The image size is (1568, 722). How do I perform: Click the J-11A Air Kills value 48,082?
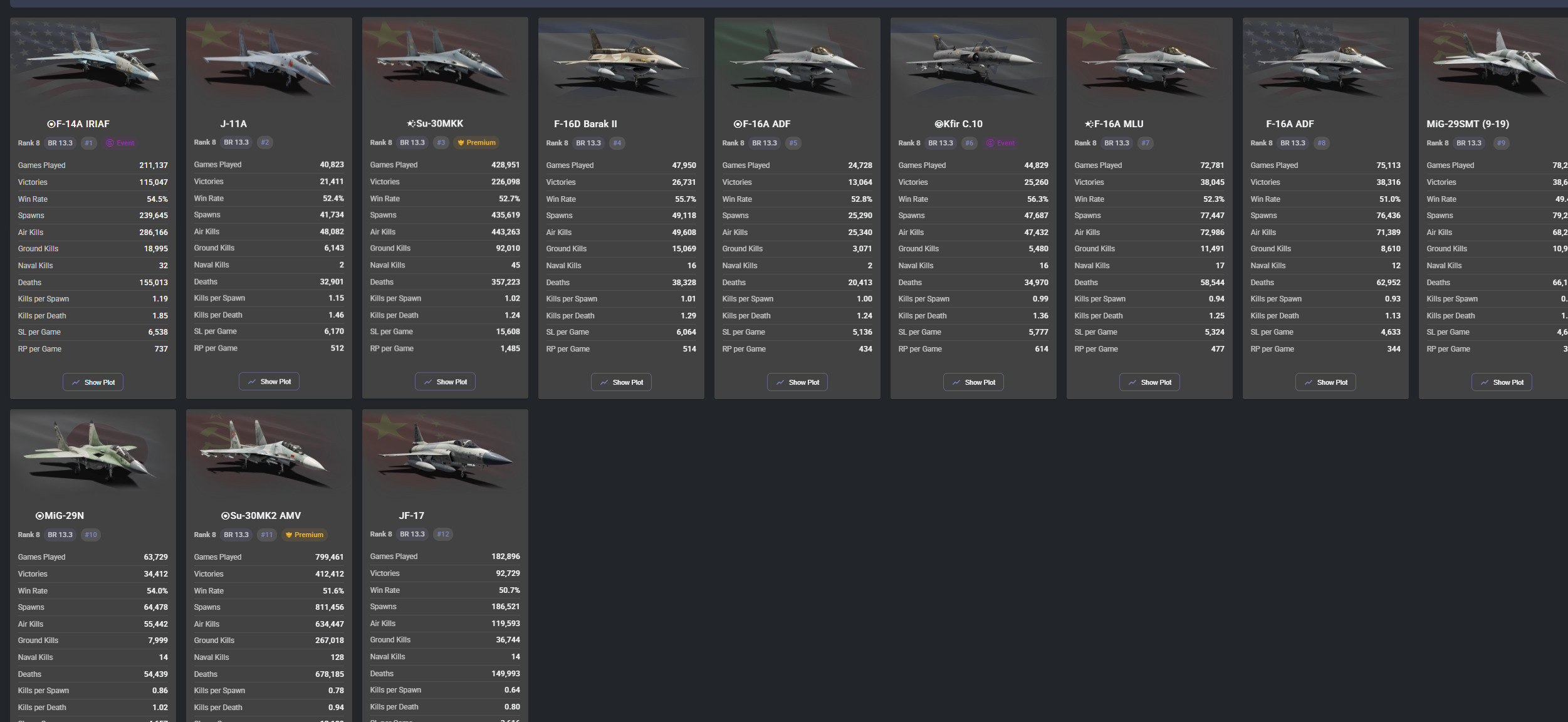tap(332, 232)
